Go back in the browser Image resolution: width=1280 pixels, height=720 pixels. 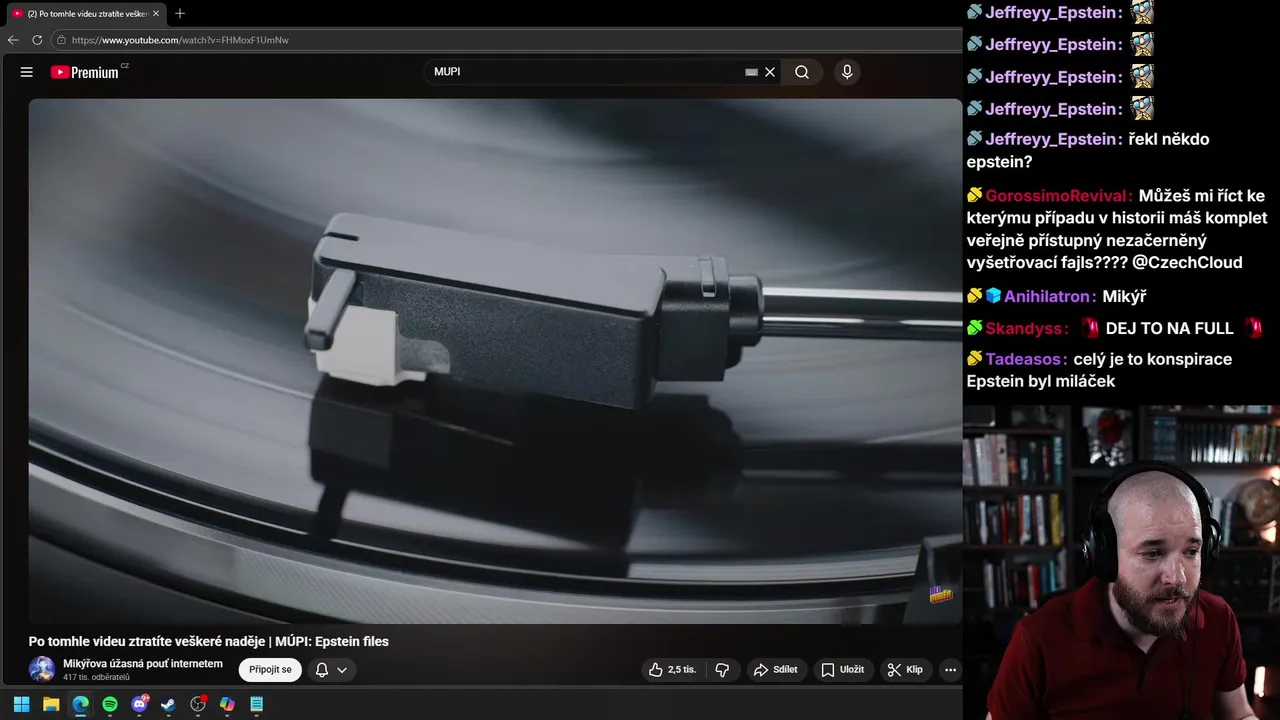pos(13,40)
